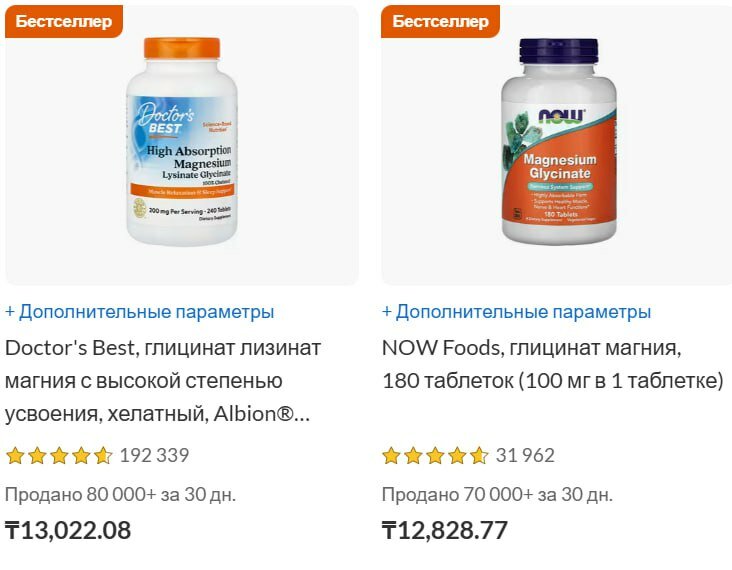Click plus sign before NOW Foods параметры

387,312
